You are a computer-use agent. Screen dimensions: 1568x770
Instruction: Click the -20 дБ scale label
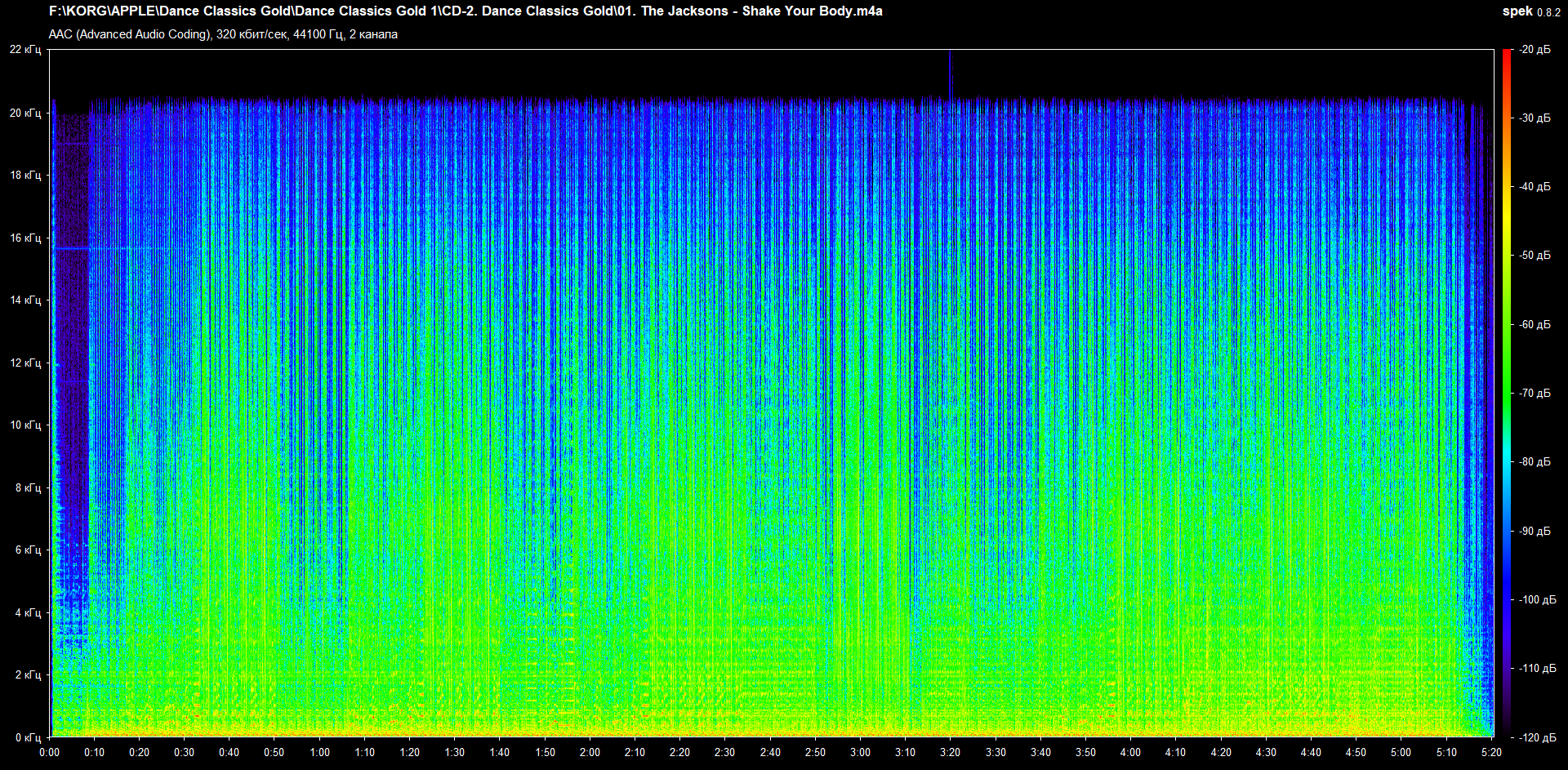click(x=1535, y=50)
